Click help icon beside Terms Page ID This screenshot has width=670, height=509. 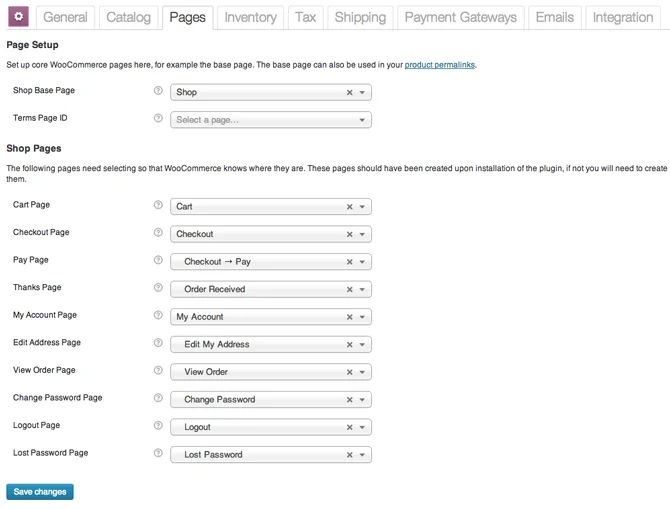pos(158,118)
